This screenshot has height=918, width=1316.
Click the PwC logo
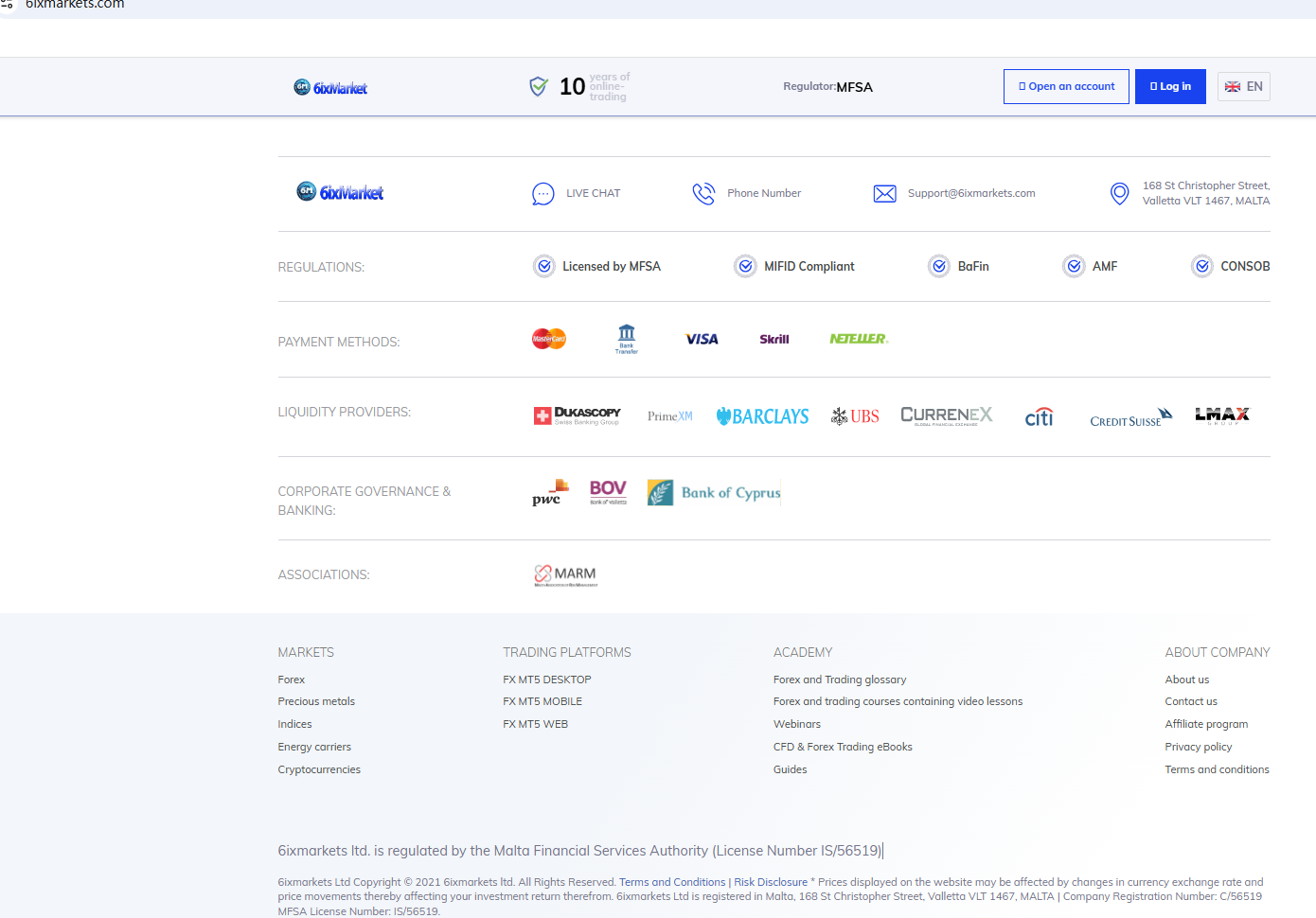point(550,493)
